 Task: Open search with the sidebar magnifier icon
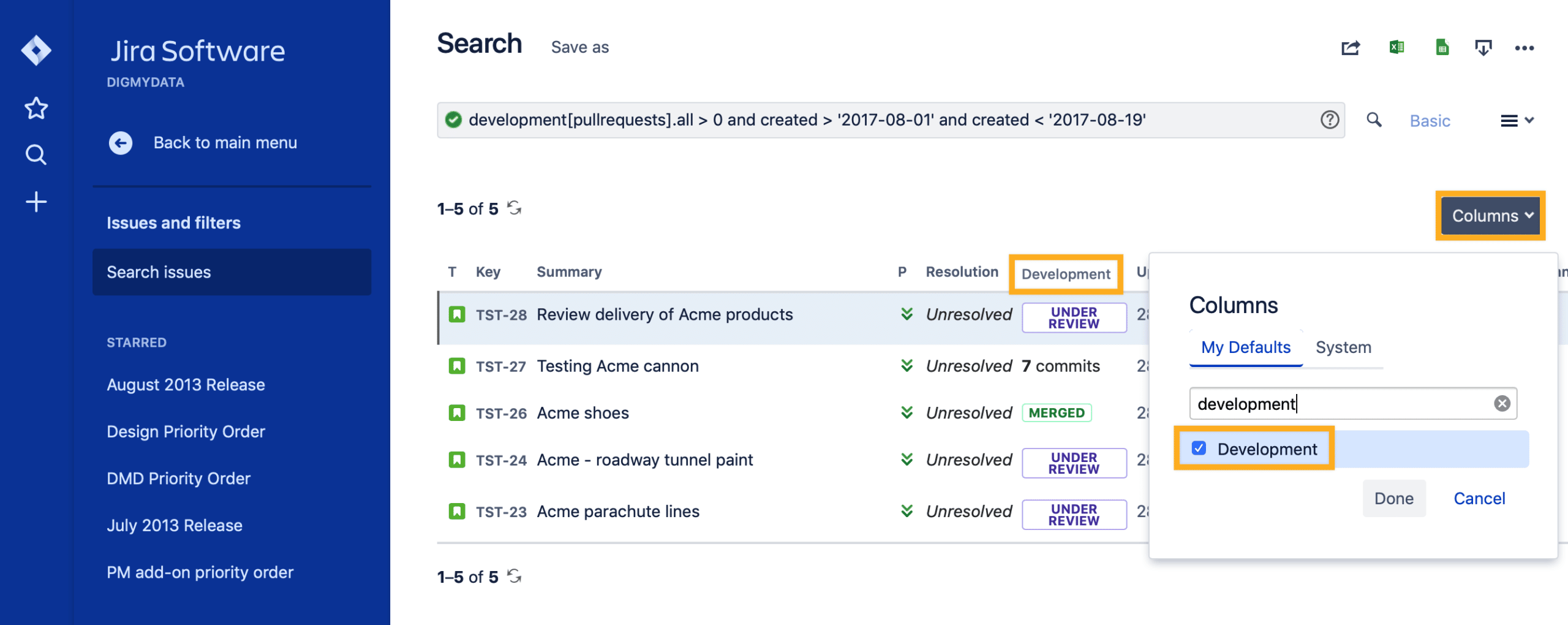pos(36,154)
